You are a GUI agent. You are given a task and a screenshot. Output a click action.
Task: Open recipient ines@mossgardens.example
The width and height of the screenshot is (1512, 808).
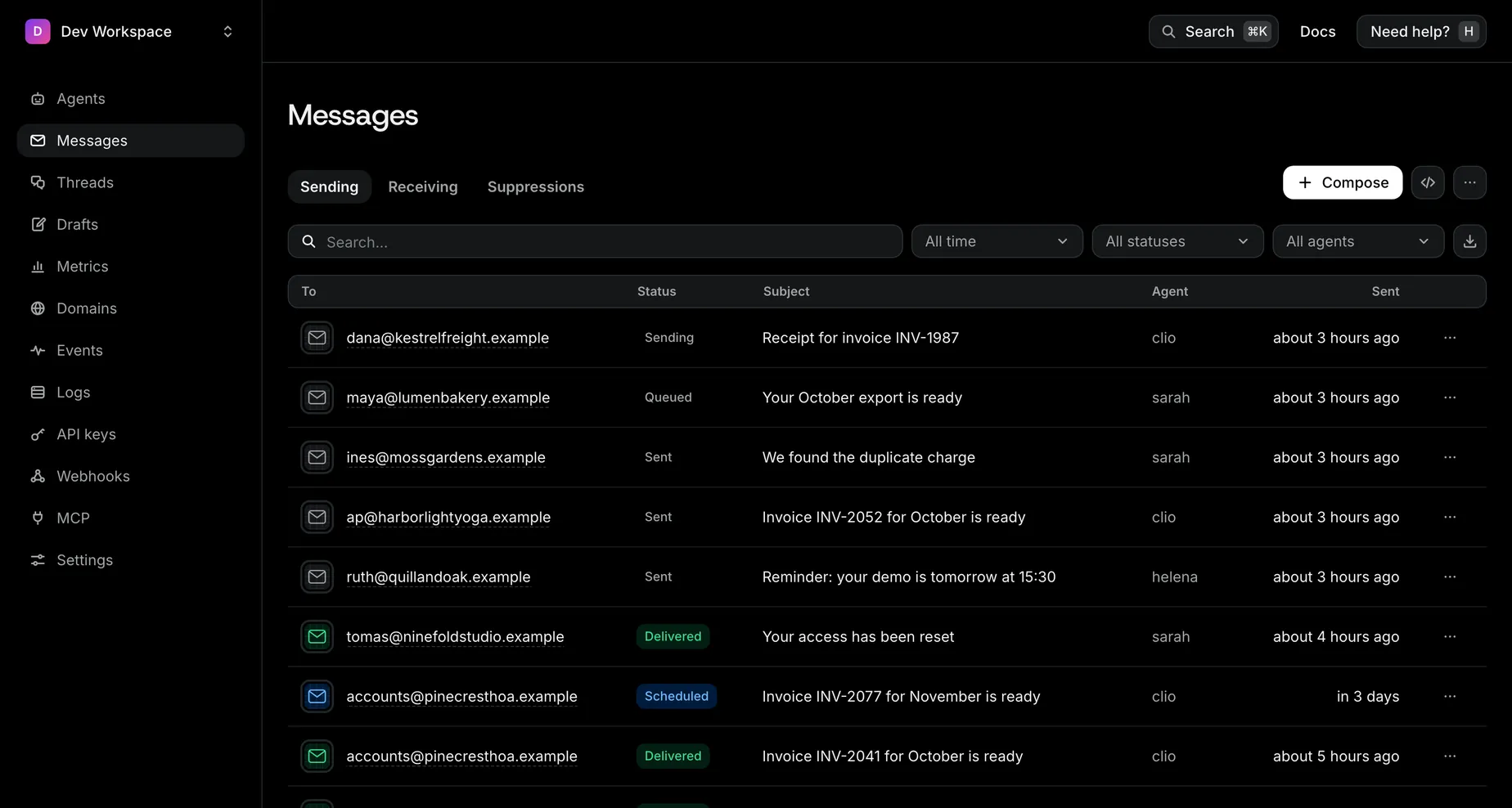coord(446,457)
